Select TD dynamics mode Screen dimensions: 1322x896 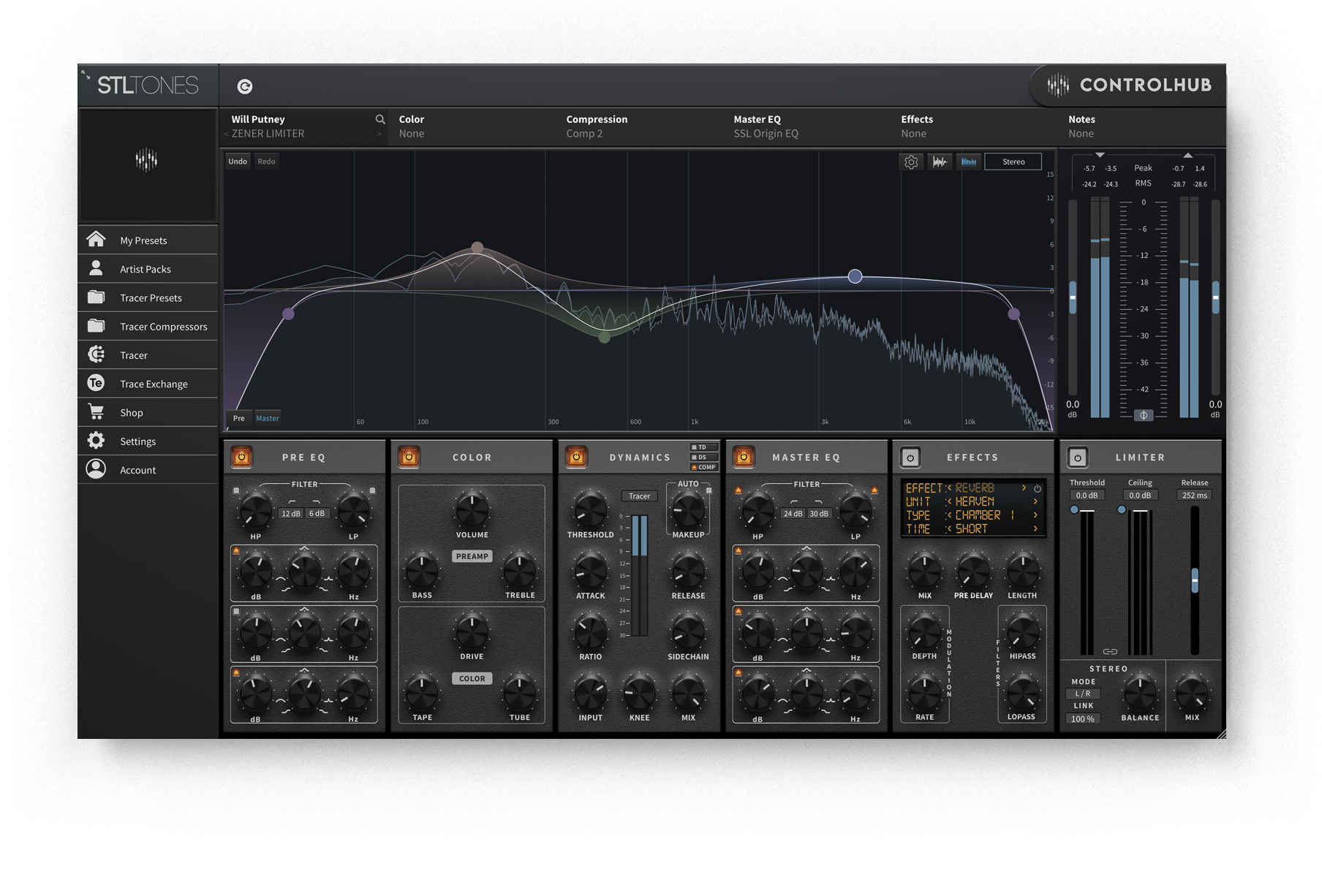pos(703,447)
